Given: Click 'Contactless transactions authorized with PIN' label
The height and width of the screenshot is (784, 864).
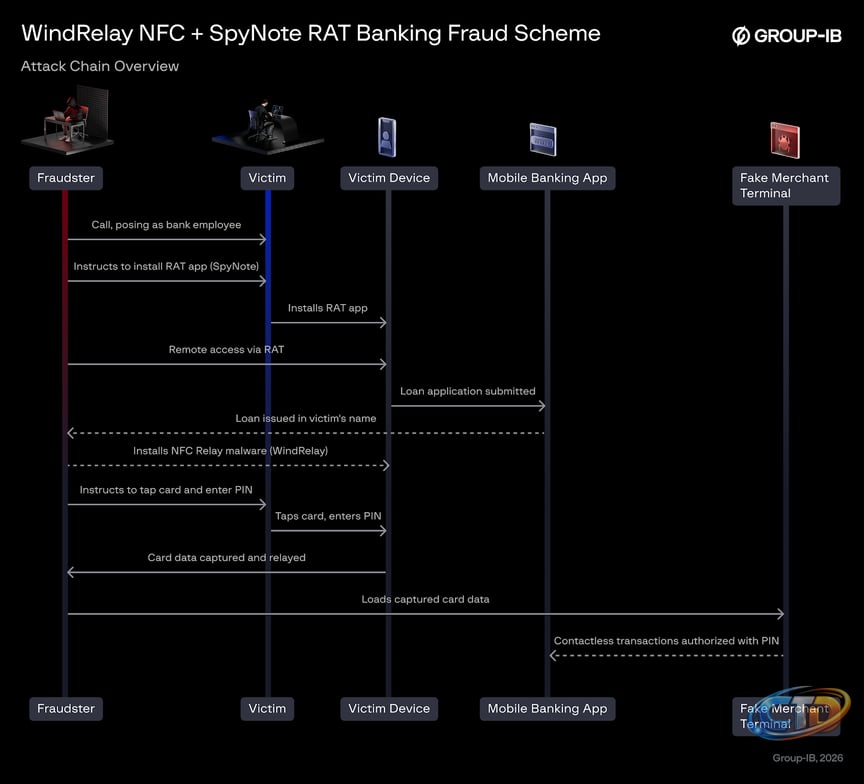Looking at the screenshot, I should click(x=666, y=641).
